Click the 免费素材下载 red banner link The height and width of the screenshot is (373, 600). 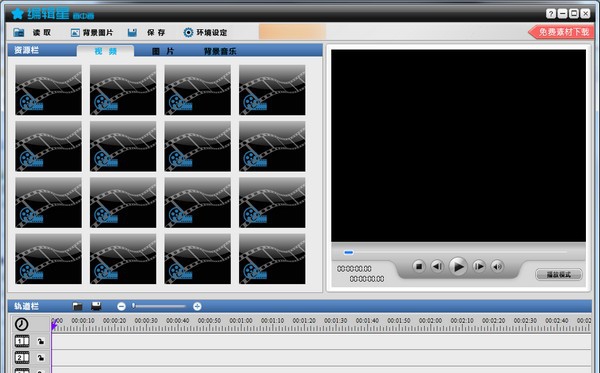(x=561, y=32)
